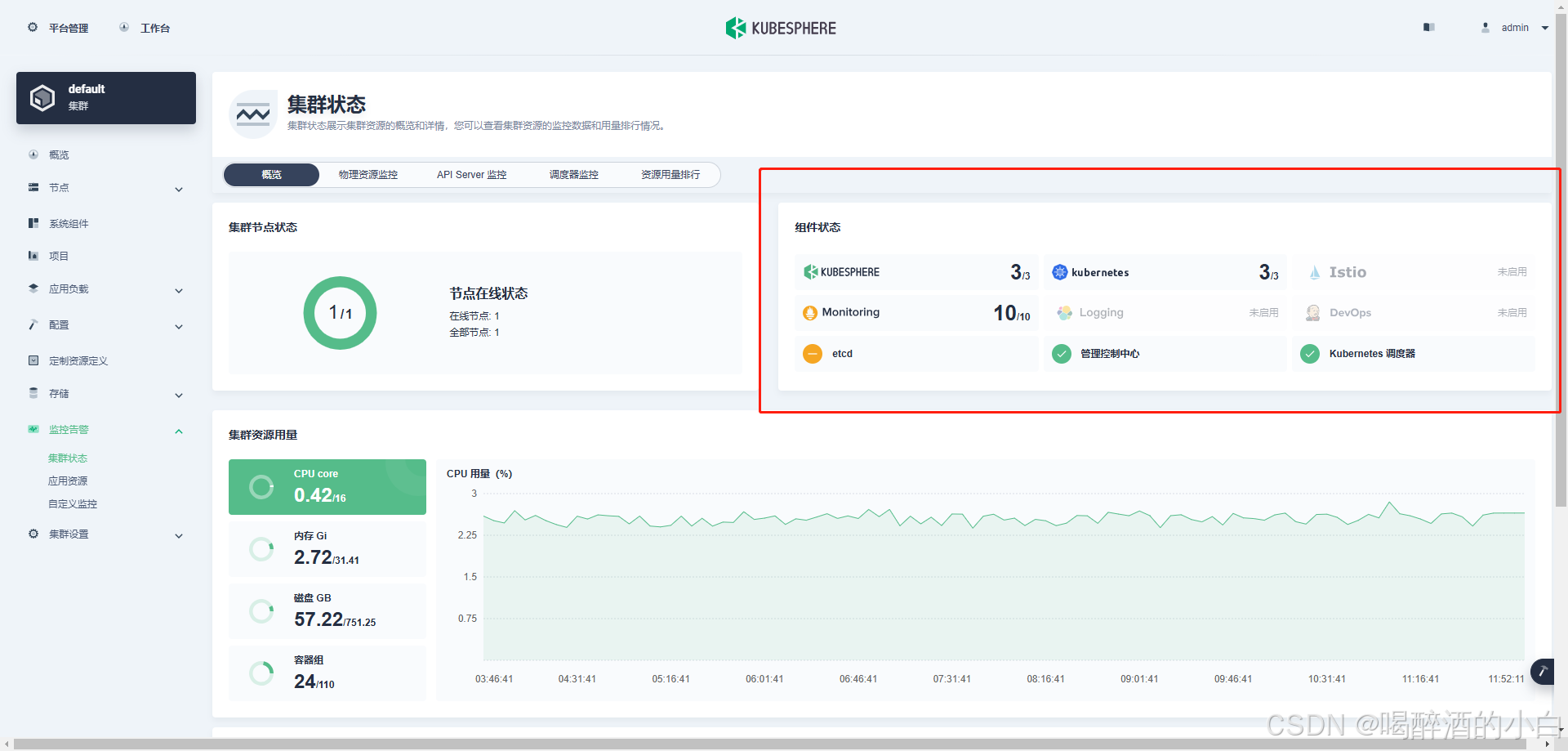Click the 监控告警 monitor icon

[x=33, y=429]
